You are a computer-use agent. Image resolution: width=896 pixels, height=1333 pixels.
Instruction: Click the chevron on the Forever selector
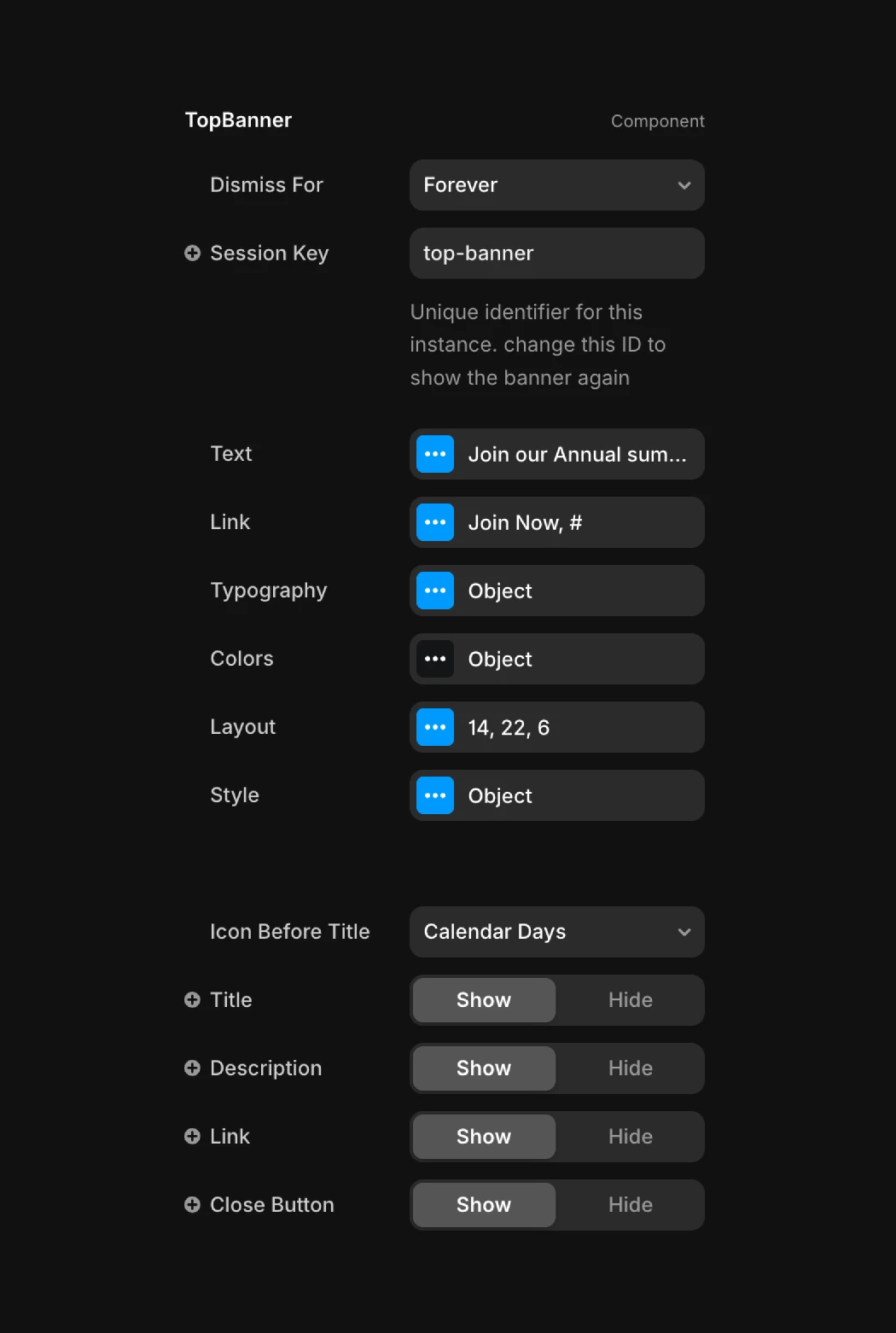[684, 185]
